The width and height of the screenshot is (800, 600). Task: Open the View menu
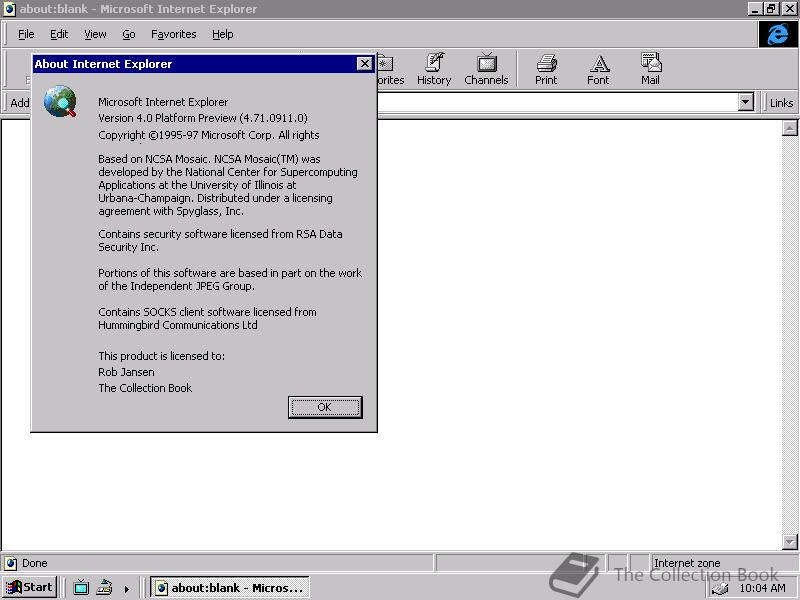click(x=95, y=34)
